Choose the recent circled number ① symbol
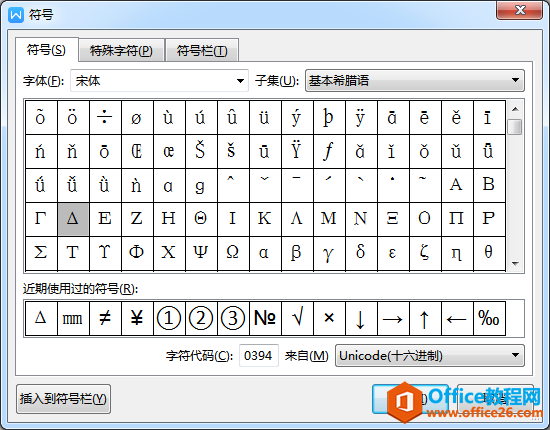Screen dimensions: 550x430 [169, 318]
